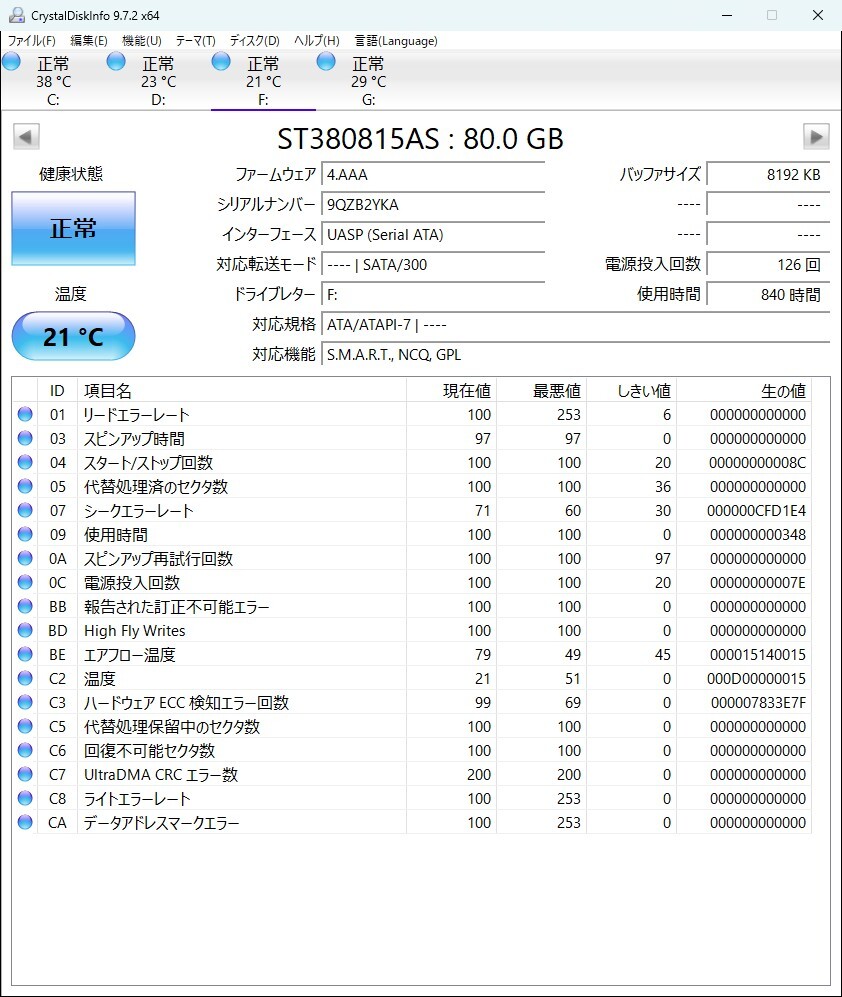Screen dimensions: 842x997
Task: Click buffer size field 8192 KB
Action: 768,174
